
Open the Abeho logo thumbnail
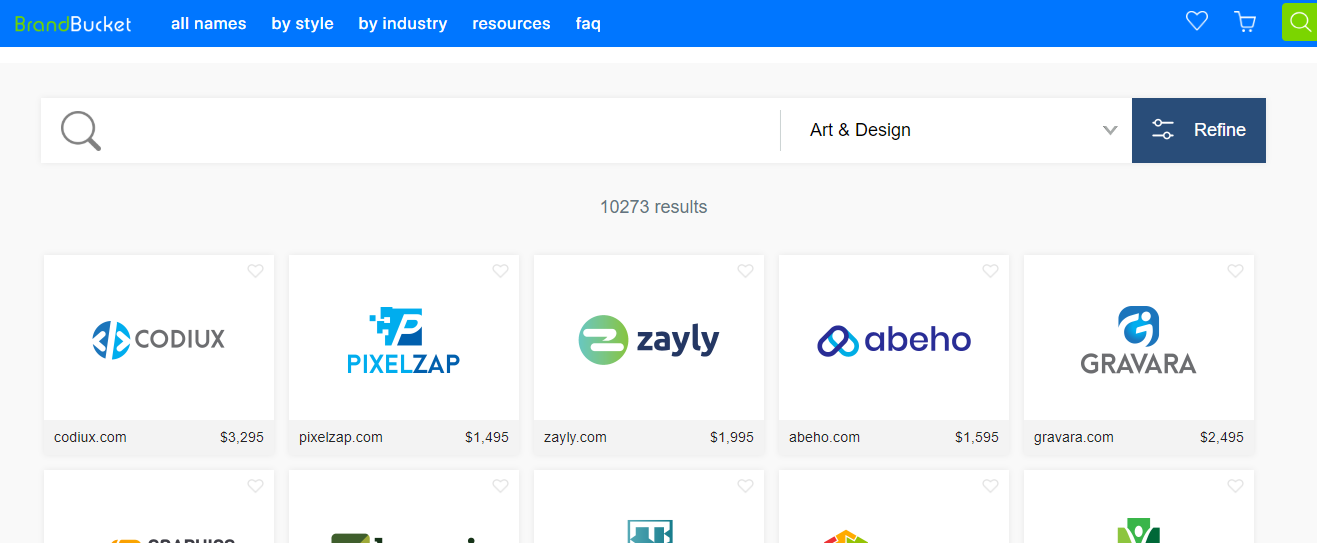(894, 340)
